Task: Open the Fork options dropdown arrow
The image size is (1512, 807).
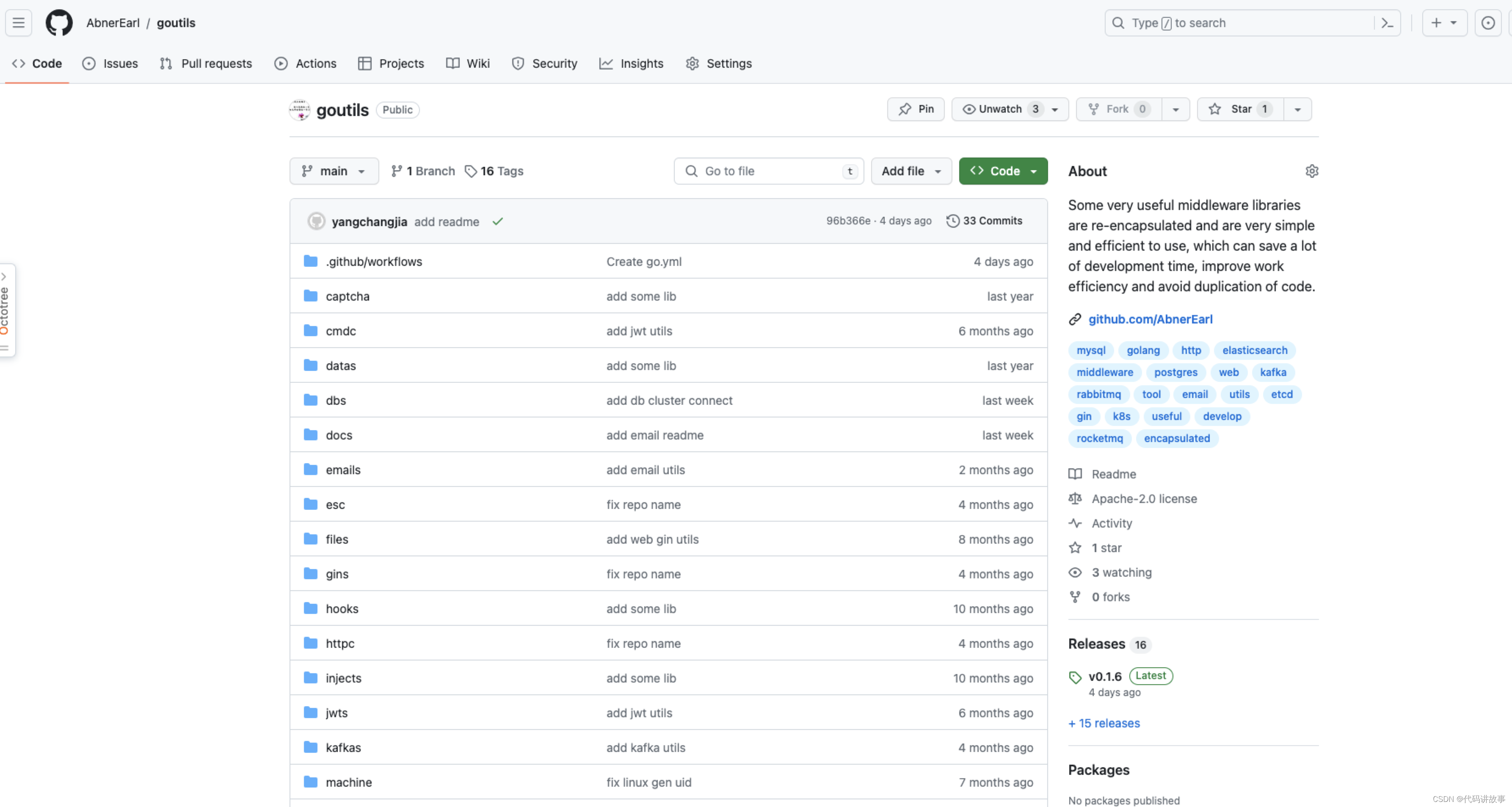Action: tap(1175, 109)
